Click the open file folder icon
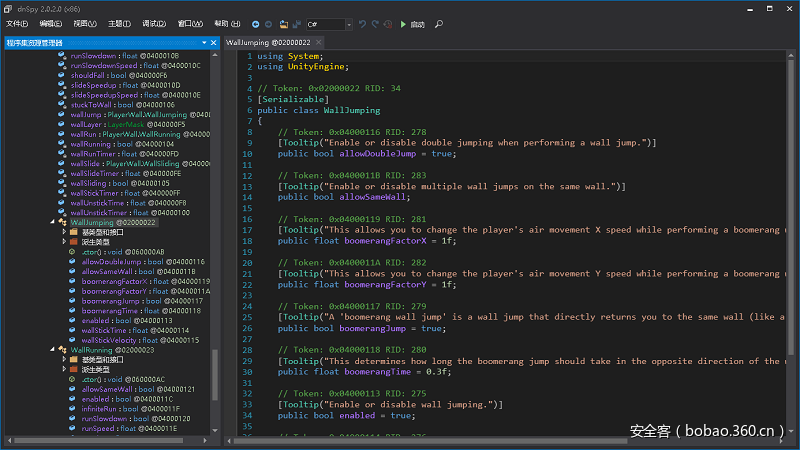 284,23
